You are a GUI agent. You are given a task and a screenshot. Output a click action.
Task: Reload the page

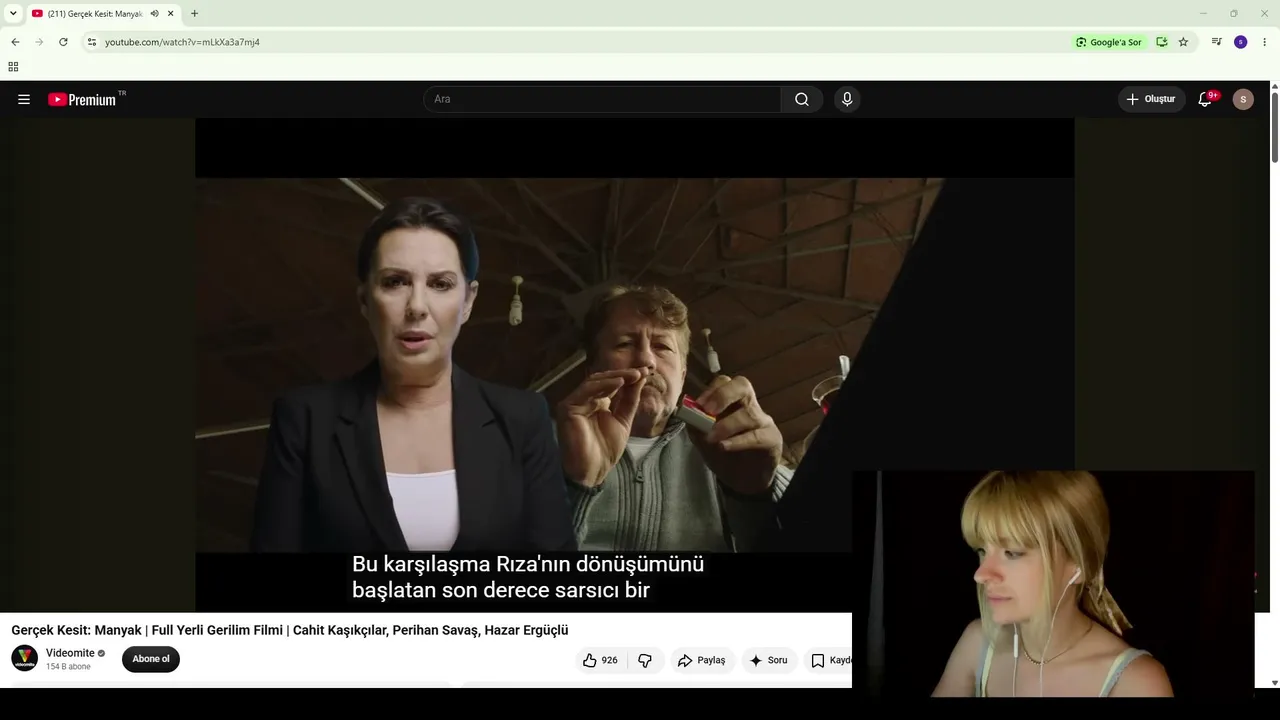point(63,42)
